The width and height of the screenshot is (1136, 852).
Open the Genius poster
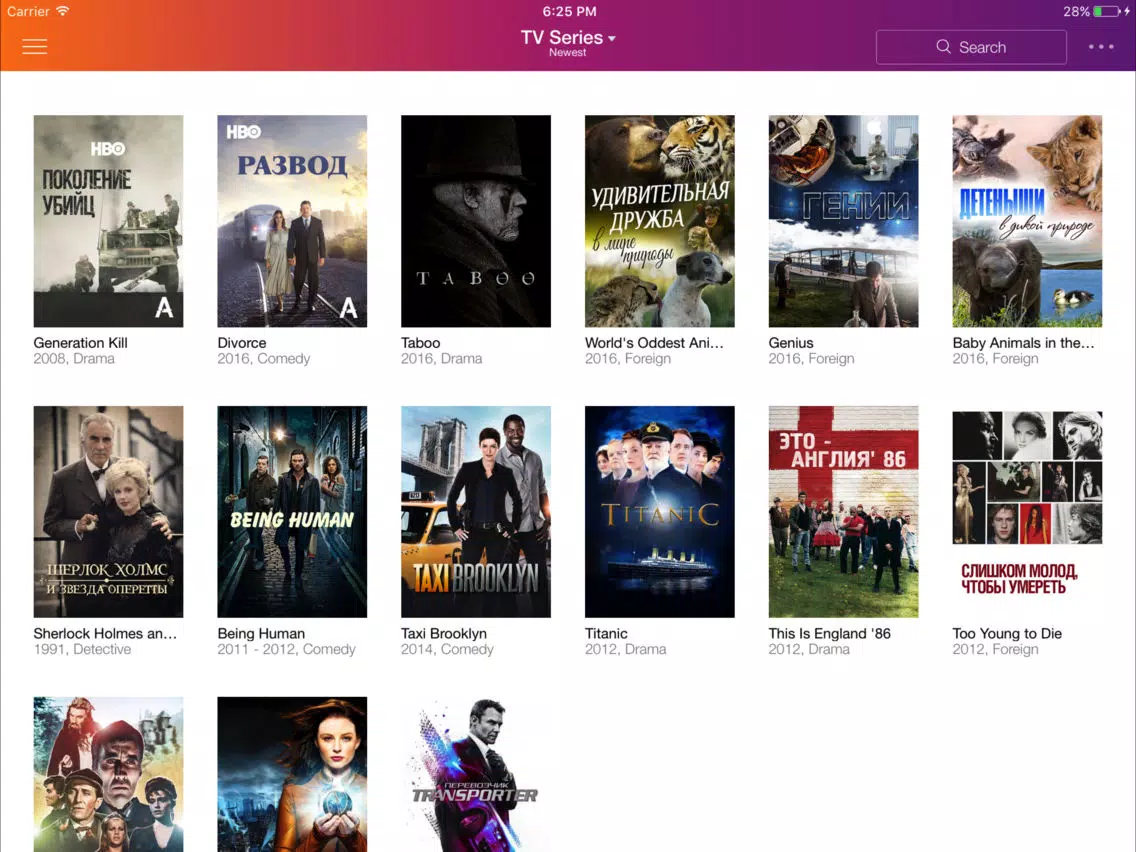(843, 221)
